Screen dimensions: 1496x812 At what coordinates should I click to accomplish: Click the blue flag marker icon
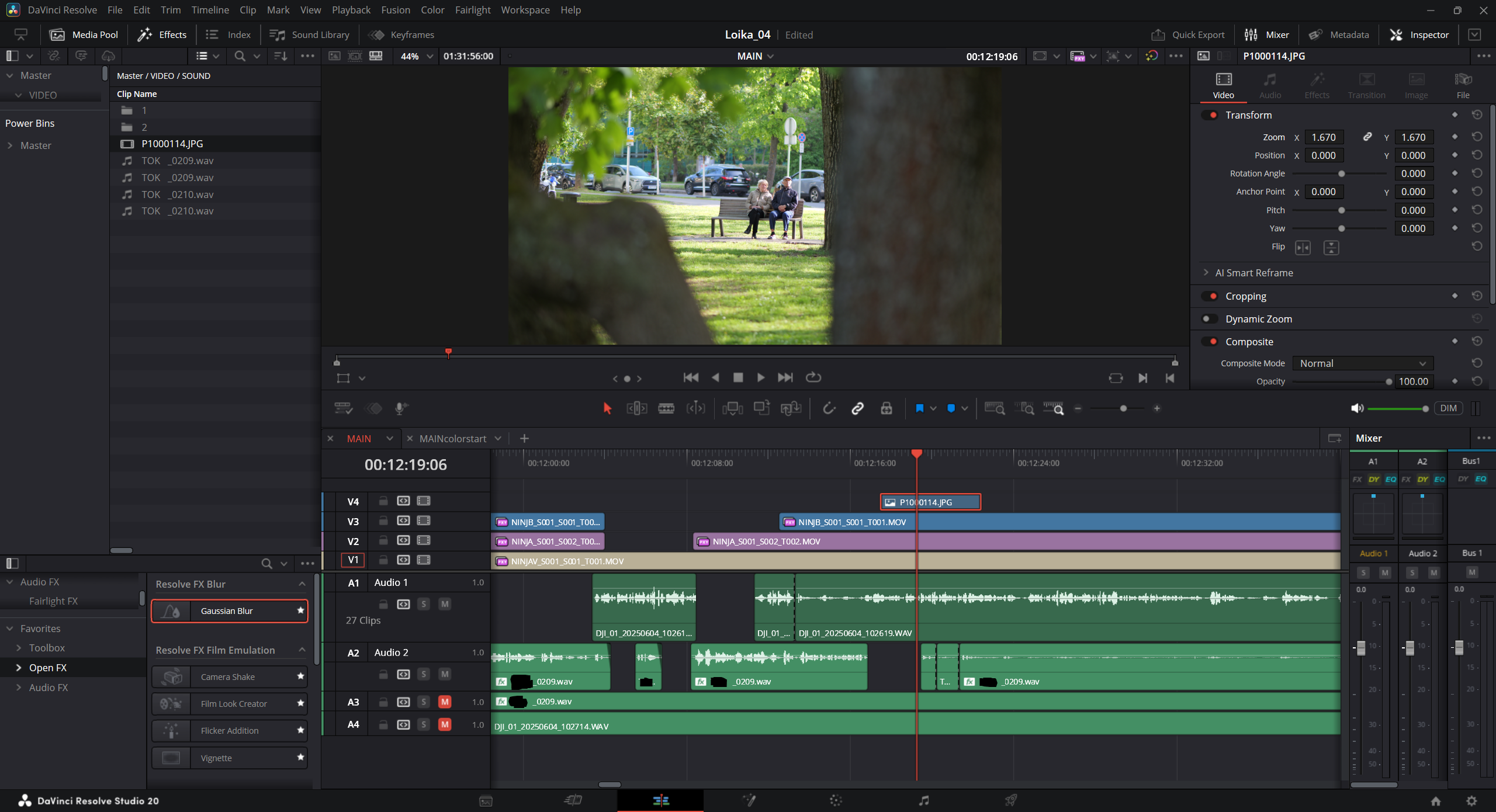919,408
